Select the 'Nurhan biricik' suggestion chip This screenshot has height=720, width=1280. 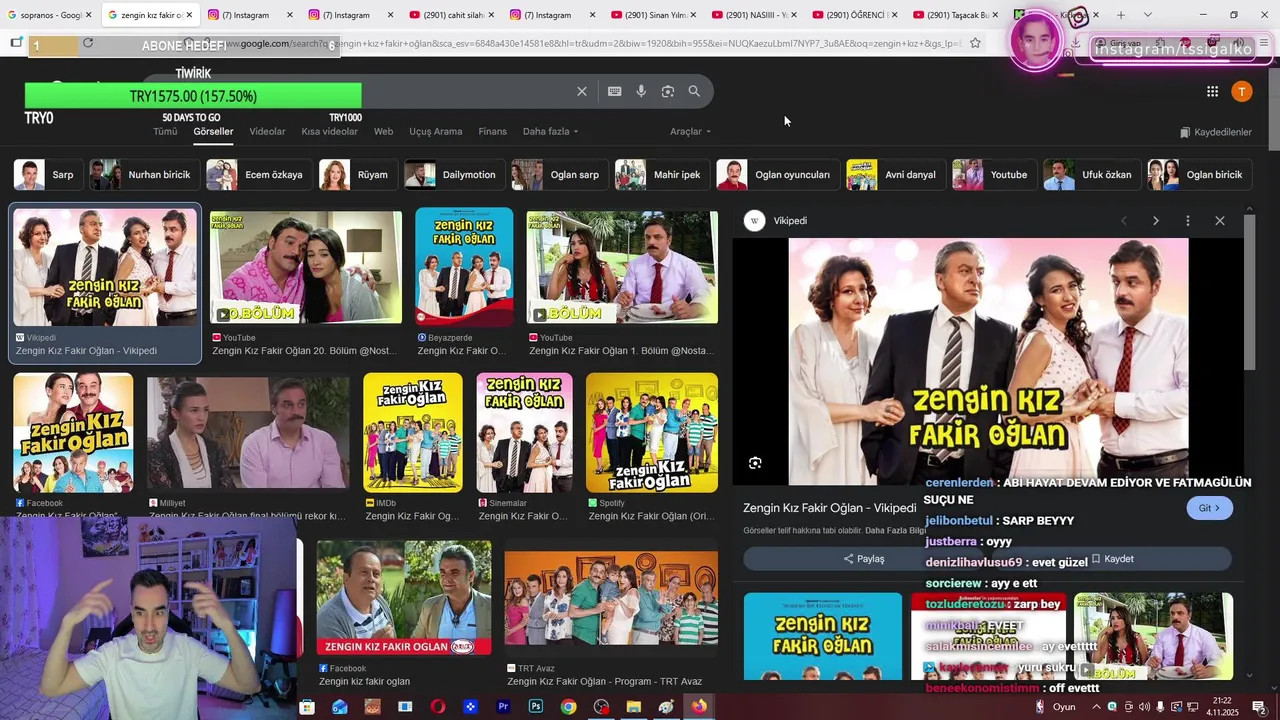[143, 175]
